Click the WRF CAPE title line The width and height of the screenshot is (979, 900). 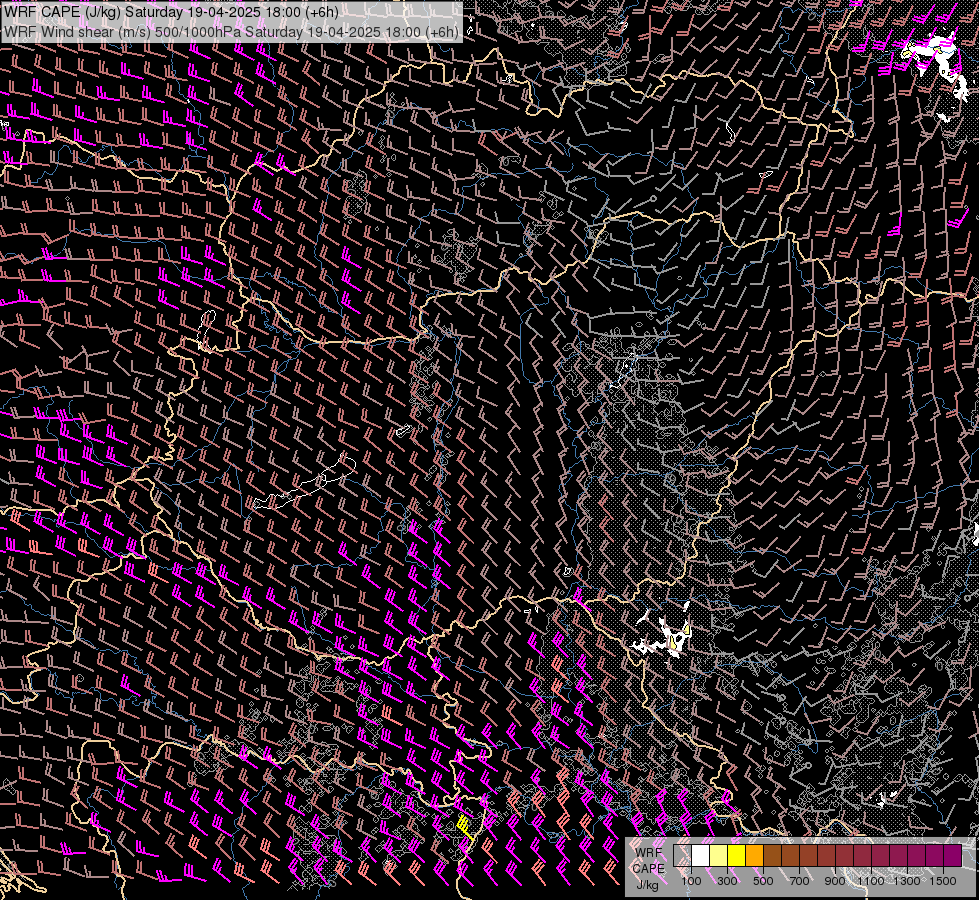point(171,12)
